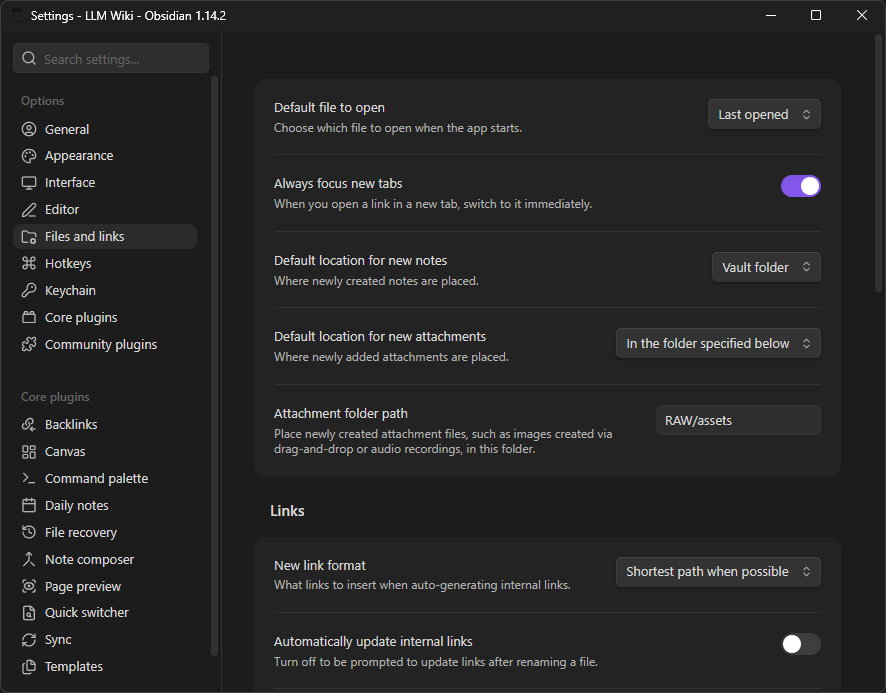Open Templates plugin options

coord(105,667)
